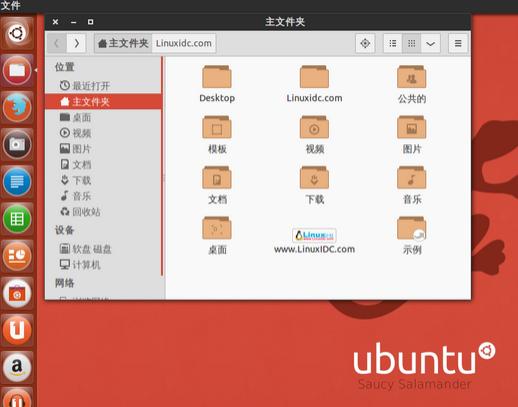Click the sidebar vertical scrollbar

point(162,166)
